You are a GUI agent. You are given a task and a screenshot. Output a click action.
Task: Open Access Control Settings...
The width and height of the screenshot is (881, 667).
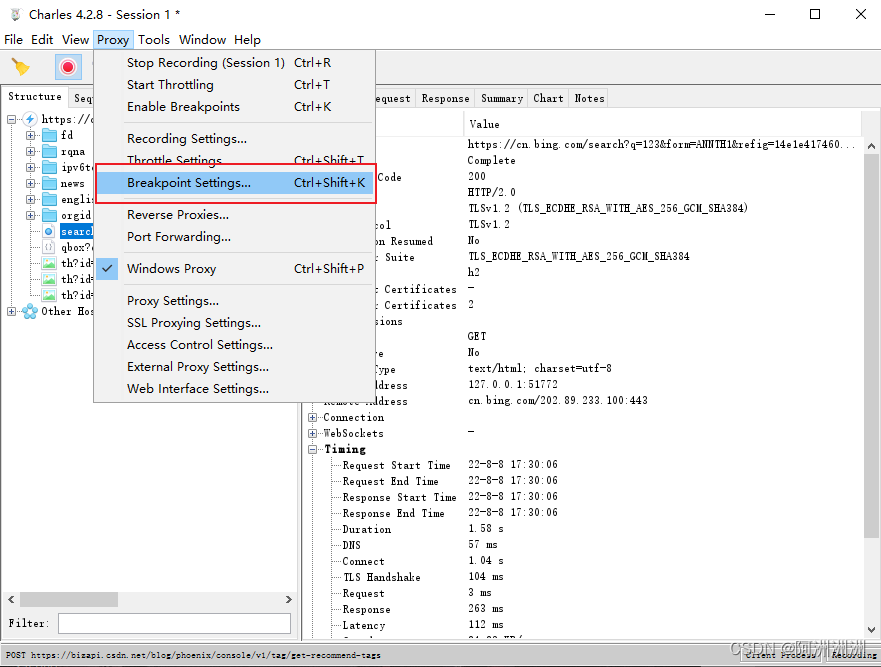tap(235, 344)
